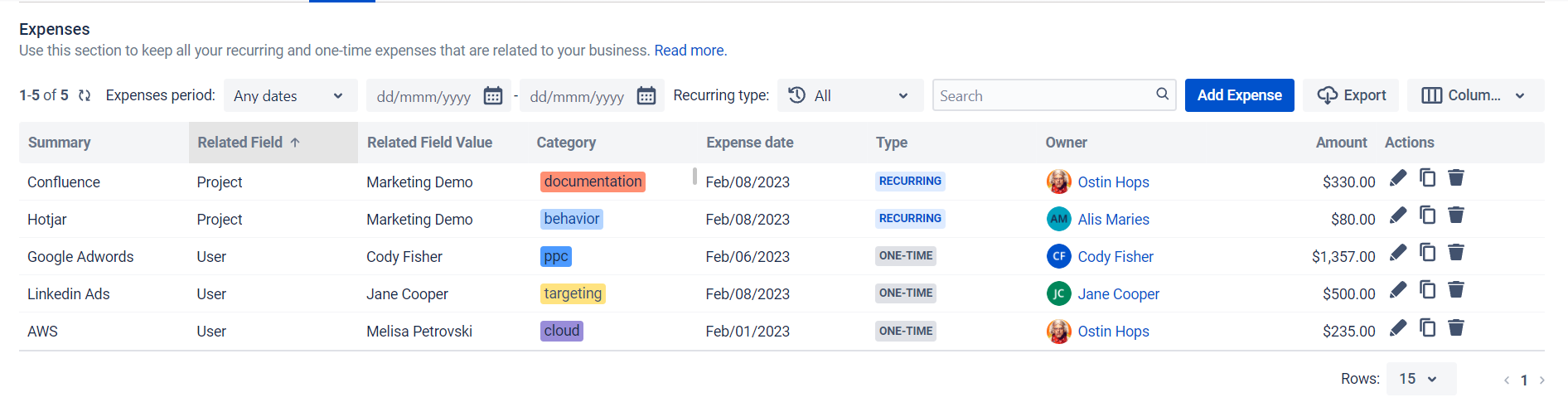Select page 1 in pagination
The width and height of the screenshot is (1568, 407).
(x=1524, y=380)
